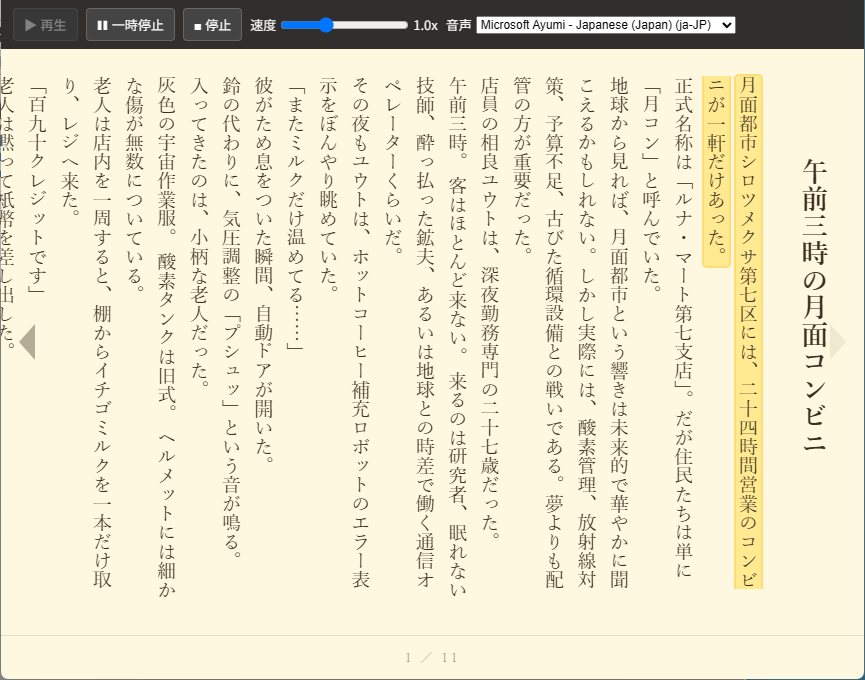
Task: Click the line starting 店員の相良ユウトは
Action: (489, 308)
